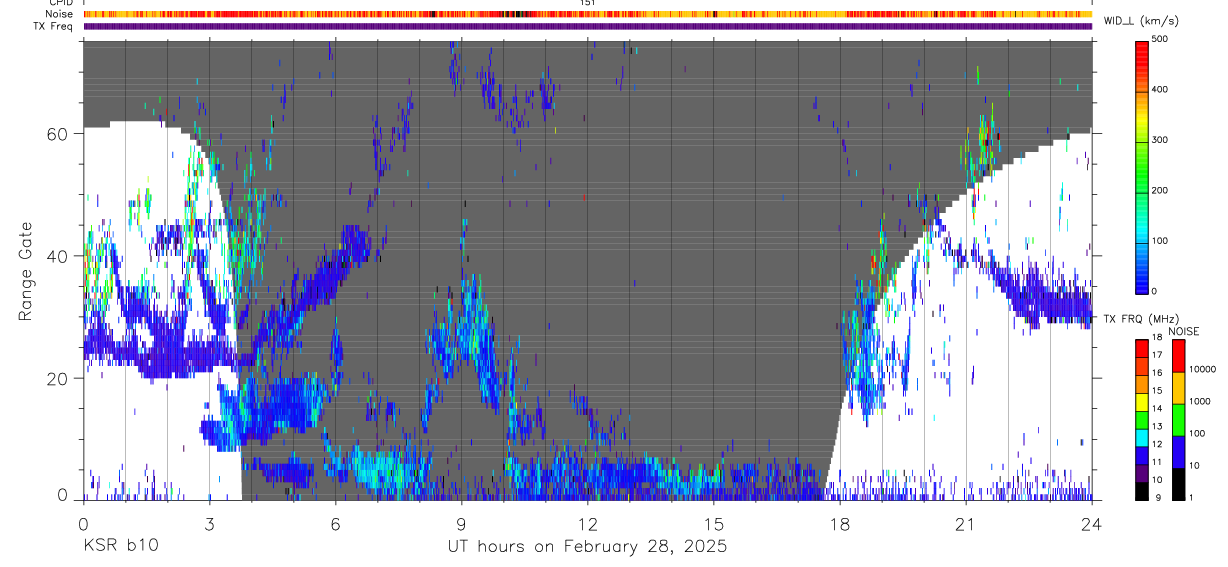This screenshot has height=567, width=1228.
Task: Click the 'NOISE' legend title
Action: coord(1184,331)
